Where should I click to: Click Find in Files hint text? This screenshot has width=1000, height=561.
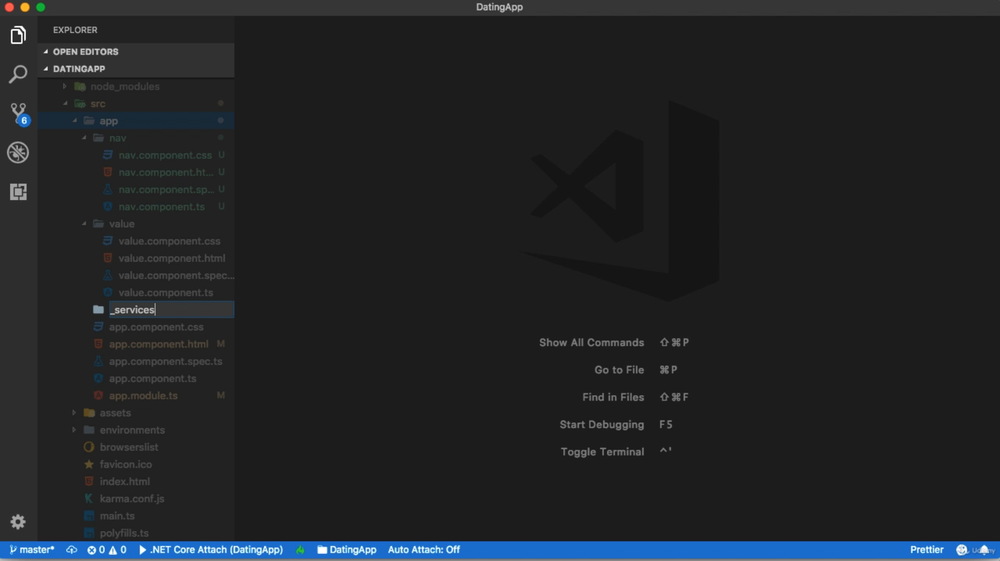pos(613,397)
